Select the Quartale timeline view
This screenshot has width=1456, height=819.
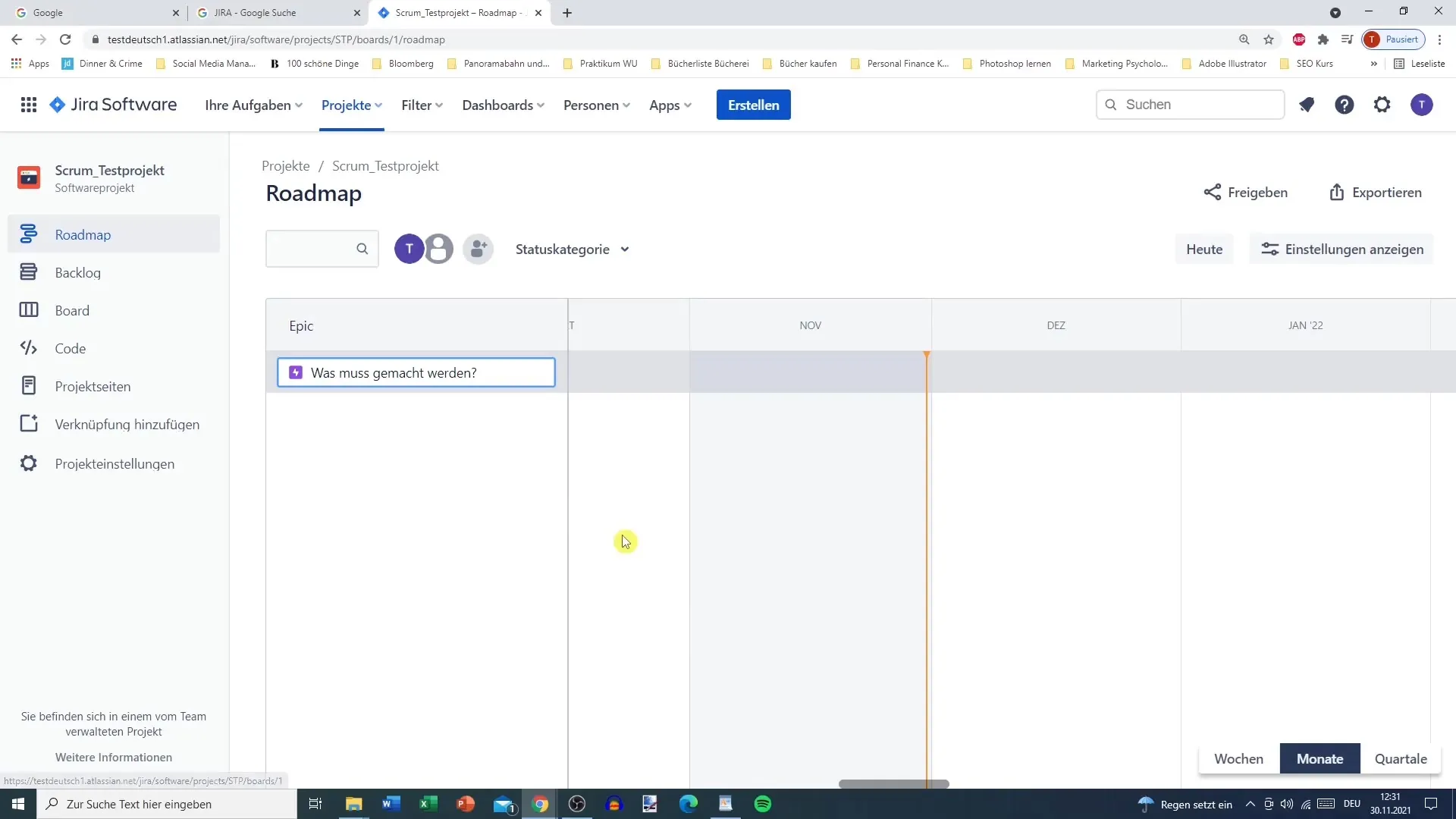coord(1400,758)
